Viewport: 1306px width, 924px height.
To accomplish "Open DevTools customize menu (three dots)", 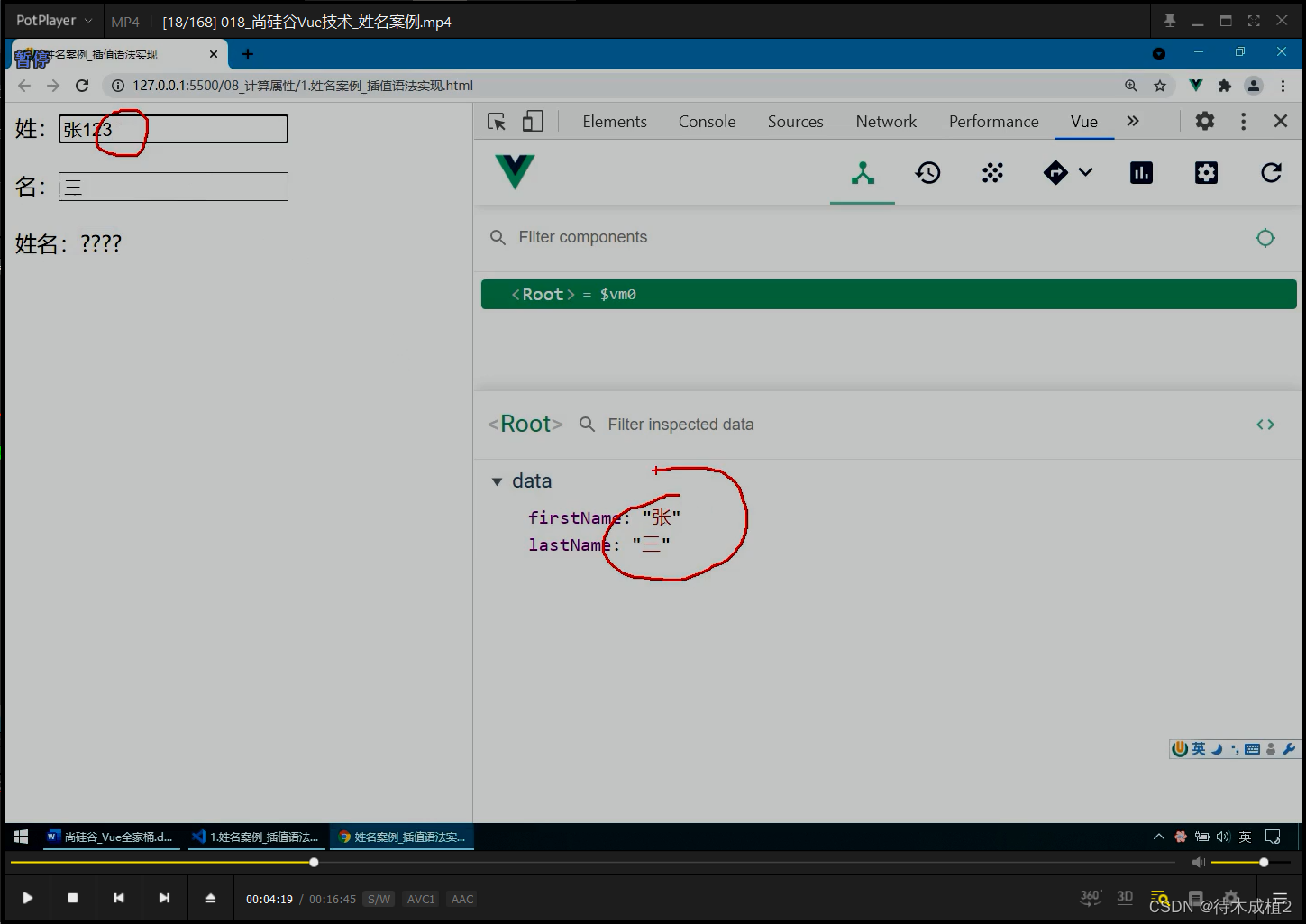I will (x=1244, y=121).
